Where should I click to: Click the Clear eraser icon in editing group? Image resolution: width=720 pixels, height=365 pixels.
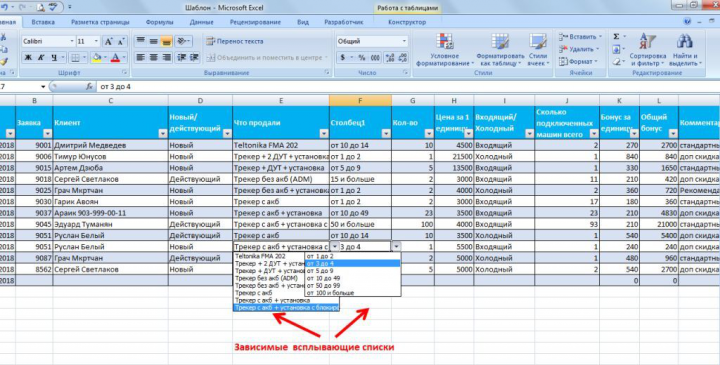pyautogui.click(x=617, y=62)
